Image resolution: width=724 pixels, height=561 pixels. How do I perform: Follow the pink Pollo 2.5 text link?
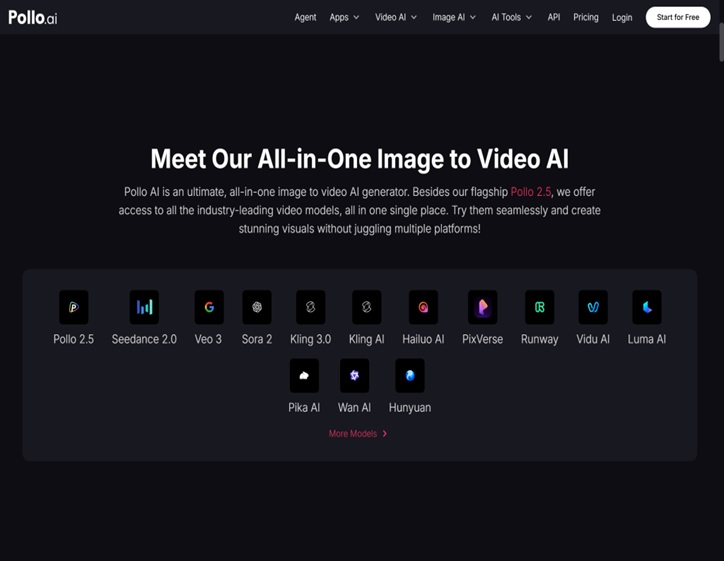(x=531, y=192)
